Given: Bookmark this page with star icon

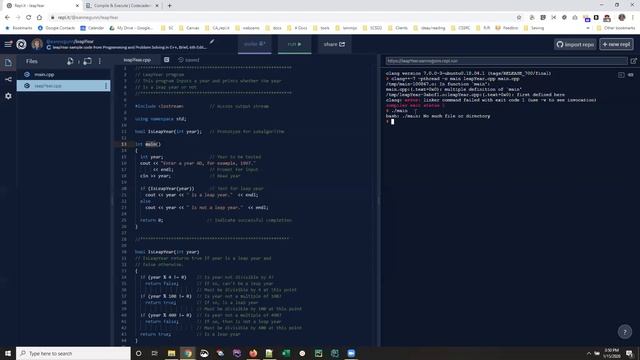Looking at the screenshot, I should point(519,18).
